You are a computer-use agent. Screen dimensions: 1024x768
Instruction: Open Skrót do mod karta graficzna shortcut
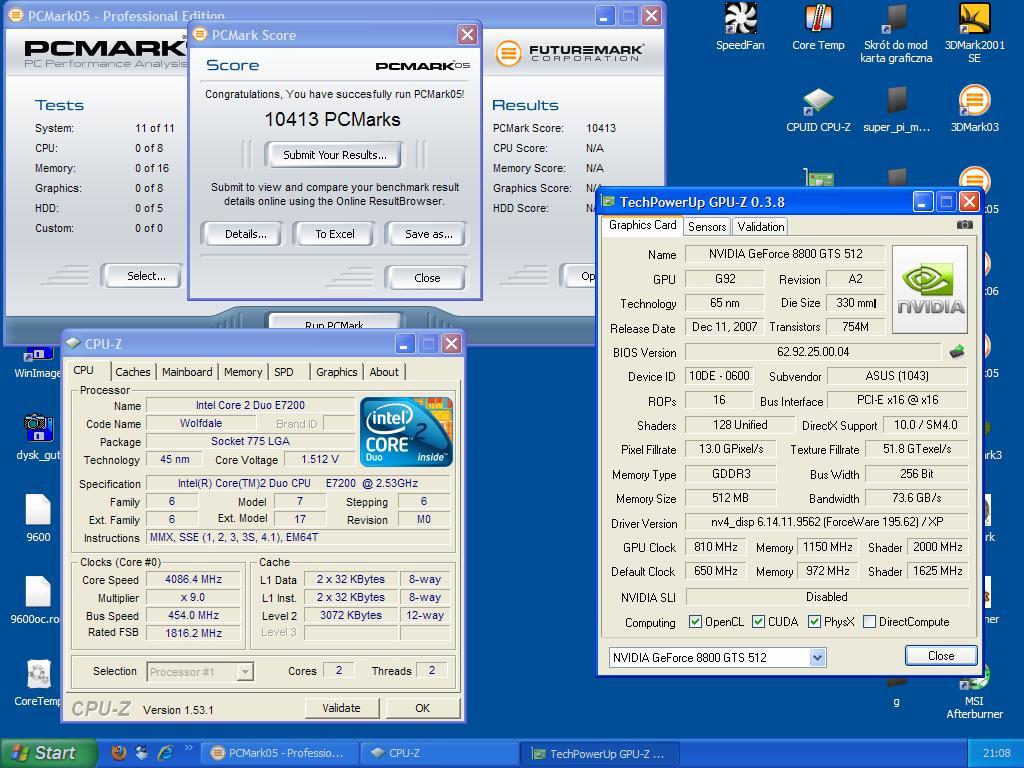tap(896, 33)
